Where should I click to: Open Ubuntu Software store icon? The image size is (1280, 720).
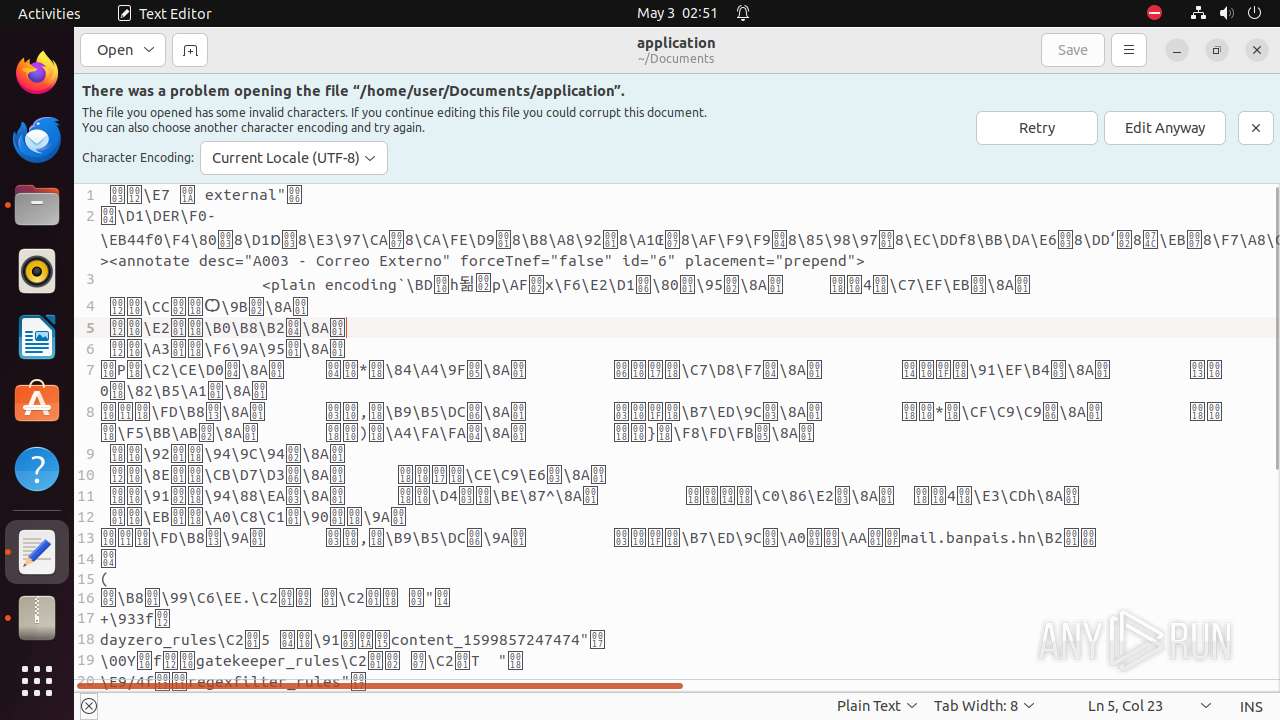pos(37,403)
